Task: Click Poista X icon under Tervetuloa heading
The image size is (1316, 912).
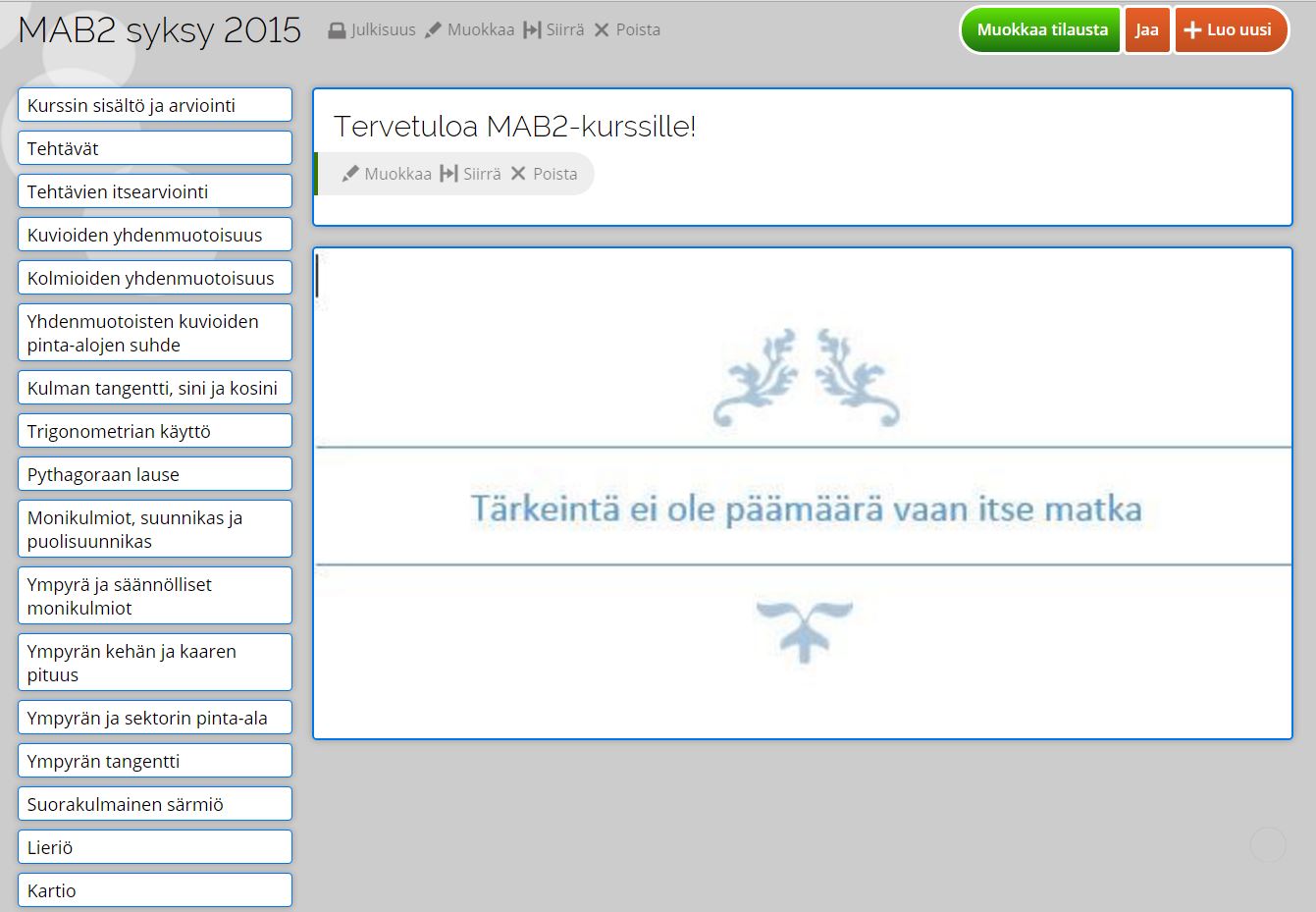Action: 518,174
